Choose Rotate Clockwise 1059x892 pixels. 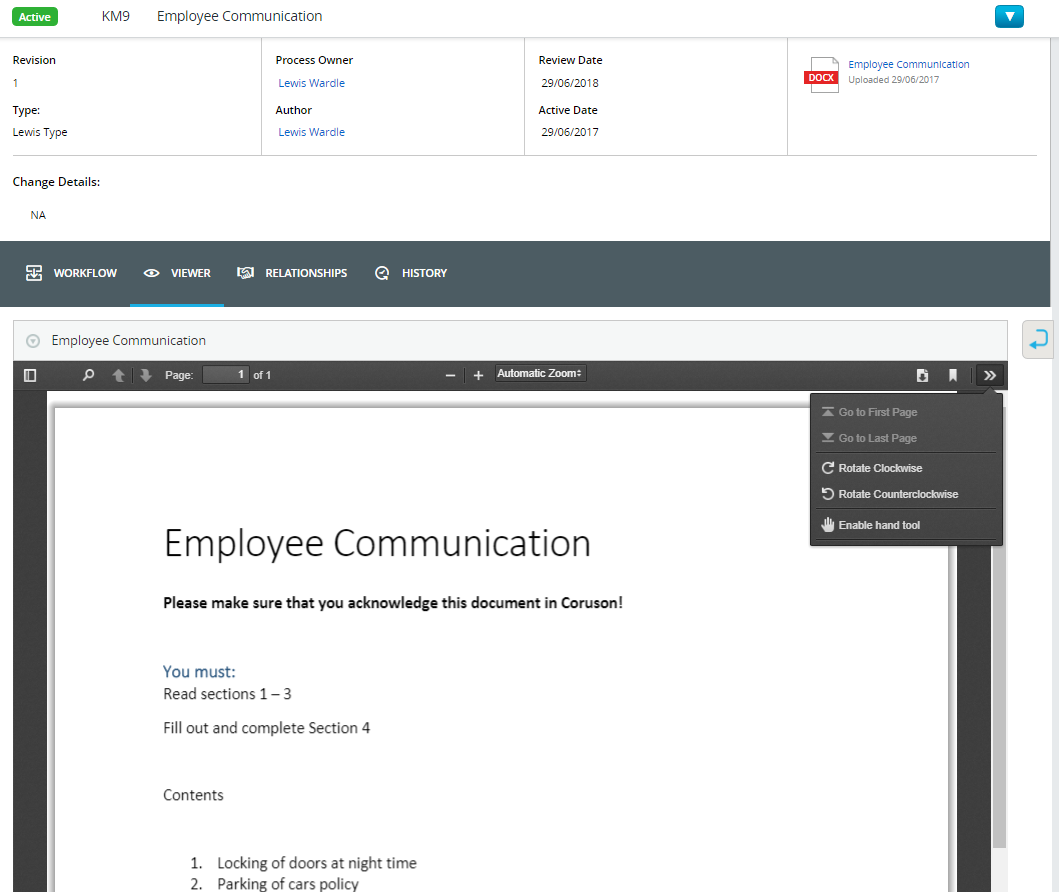pyautogui.click(x=906, y=468)
